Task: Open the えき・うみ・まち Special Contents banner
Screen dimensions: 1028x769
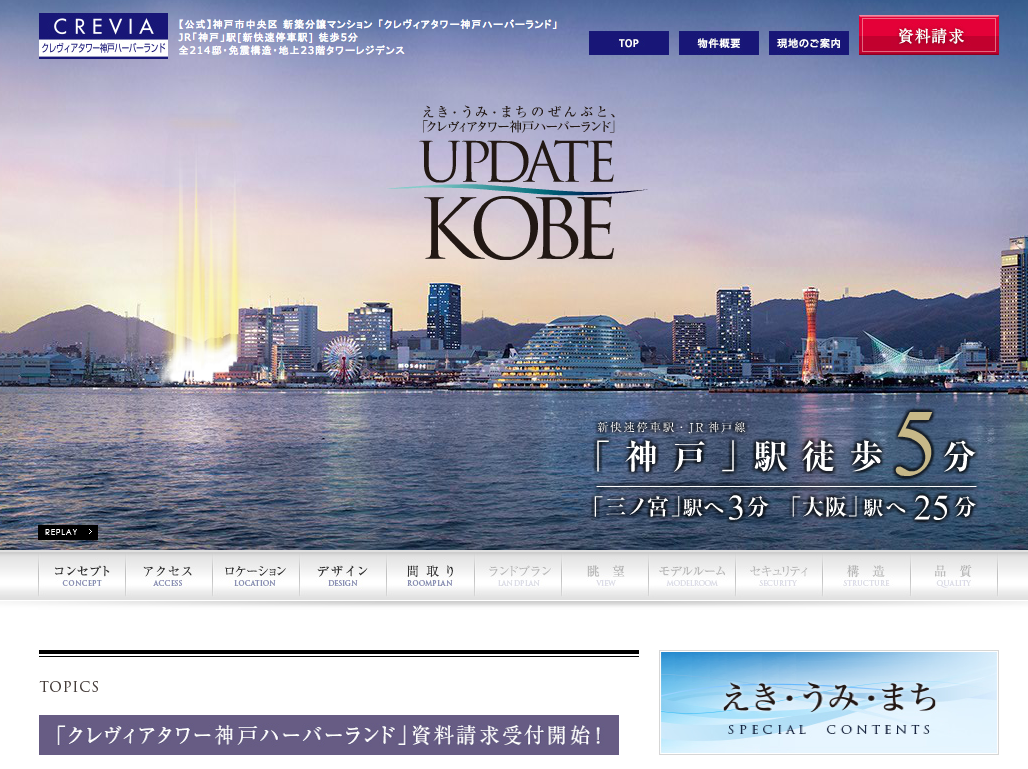Action: 828,702
